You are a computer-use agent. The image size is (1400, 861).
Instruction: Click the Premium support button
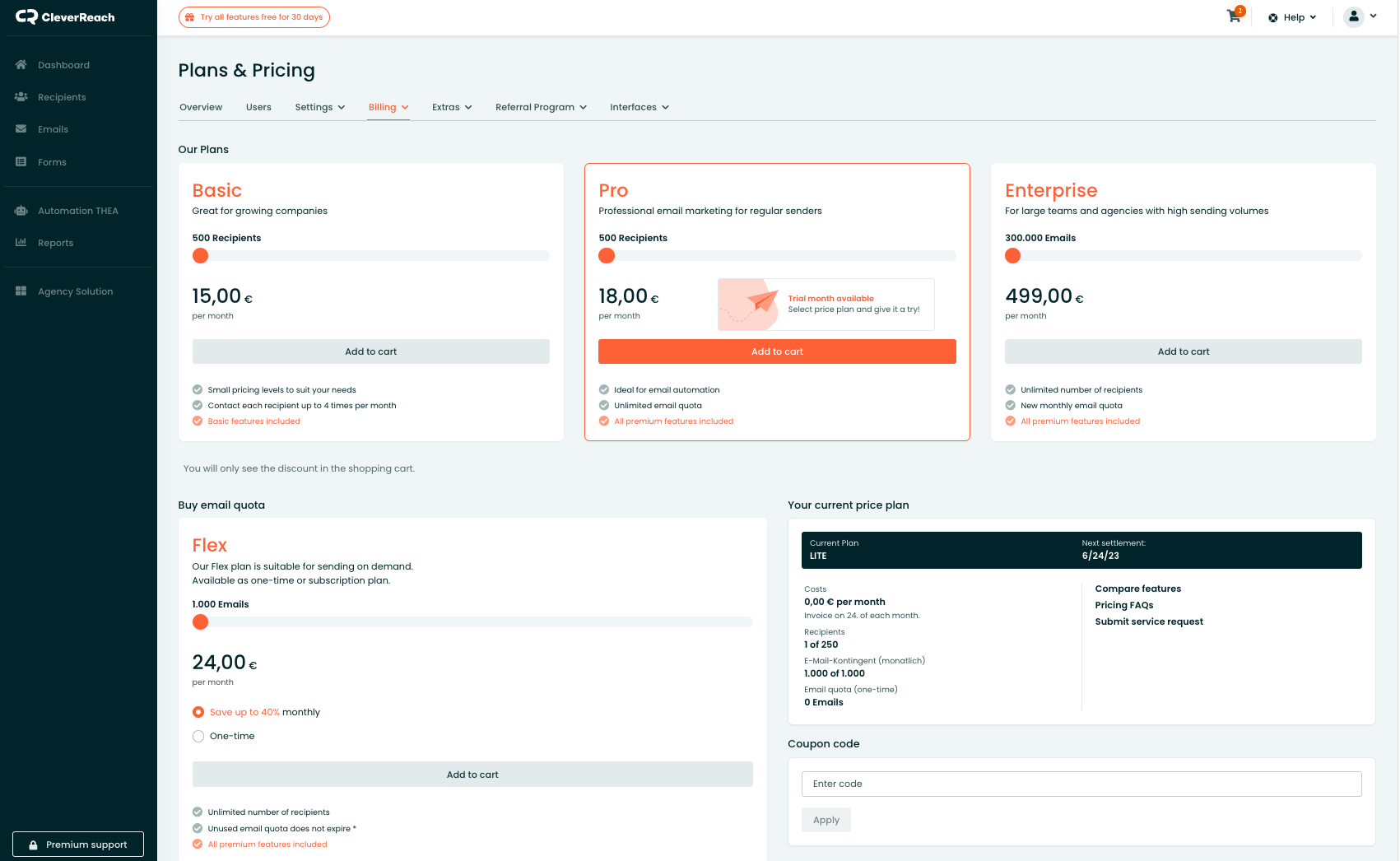point(78,845)
